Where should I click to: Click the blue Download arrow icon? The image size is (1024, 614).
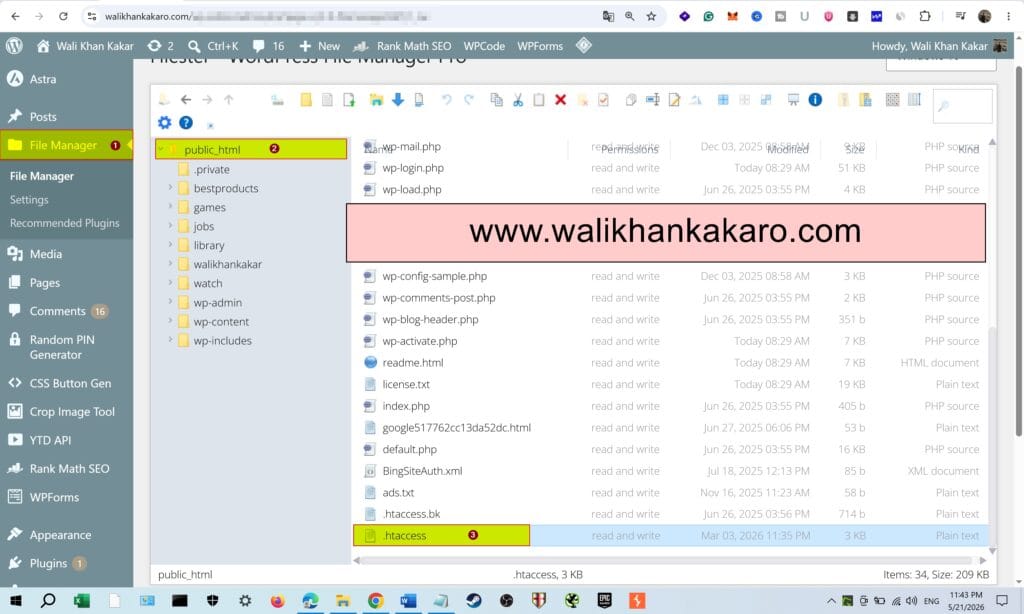coord(398,99)
